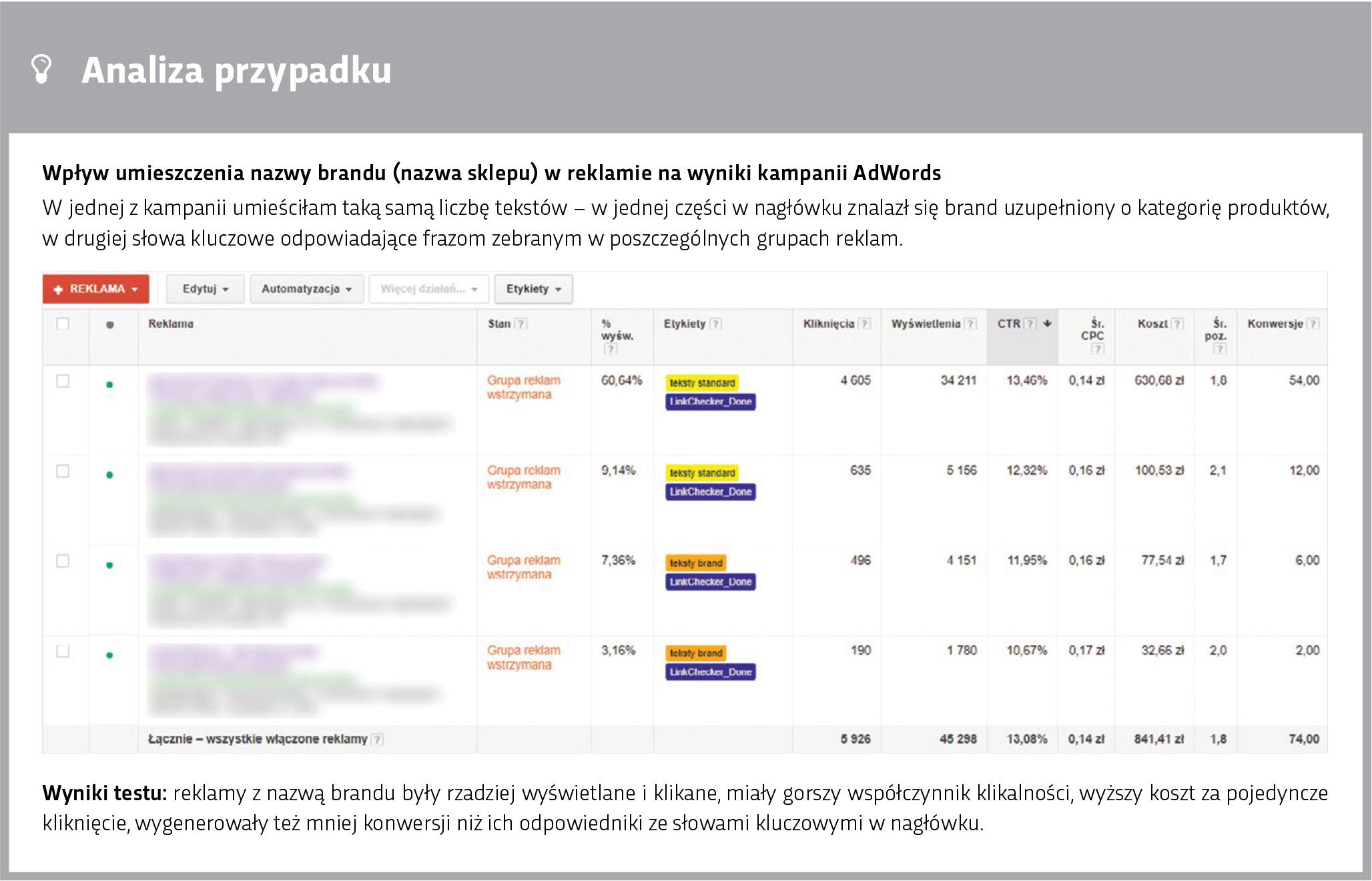
Task: Click help icon under Śr. poz. header
Action: point(1220,349)
